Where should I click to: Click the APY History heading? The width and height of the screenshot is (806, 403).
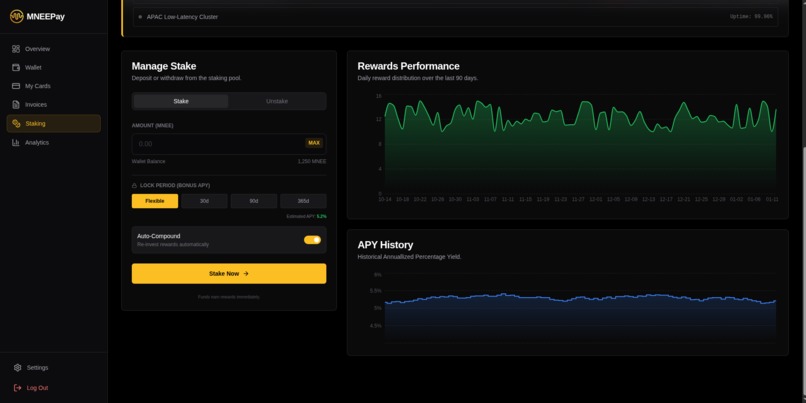(385, 245)
